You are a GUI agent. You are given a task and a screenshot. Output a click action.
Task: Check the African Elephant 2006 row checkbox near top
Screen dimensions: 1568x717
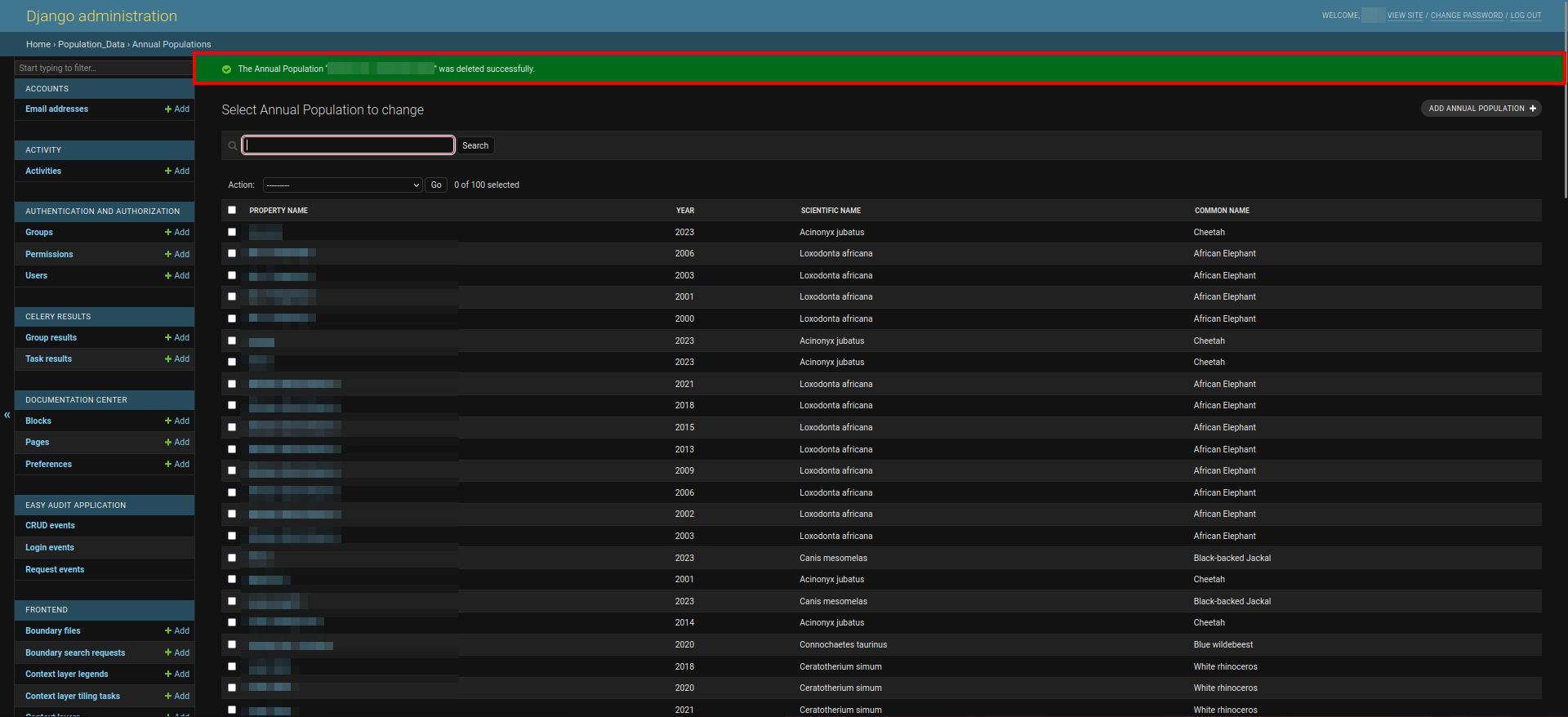click(232, 254)
